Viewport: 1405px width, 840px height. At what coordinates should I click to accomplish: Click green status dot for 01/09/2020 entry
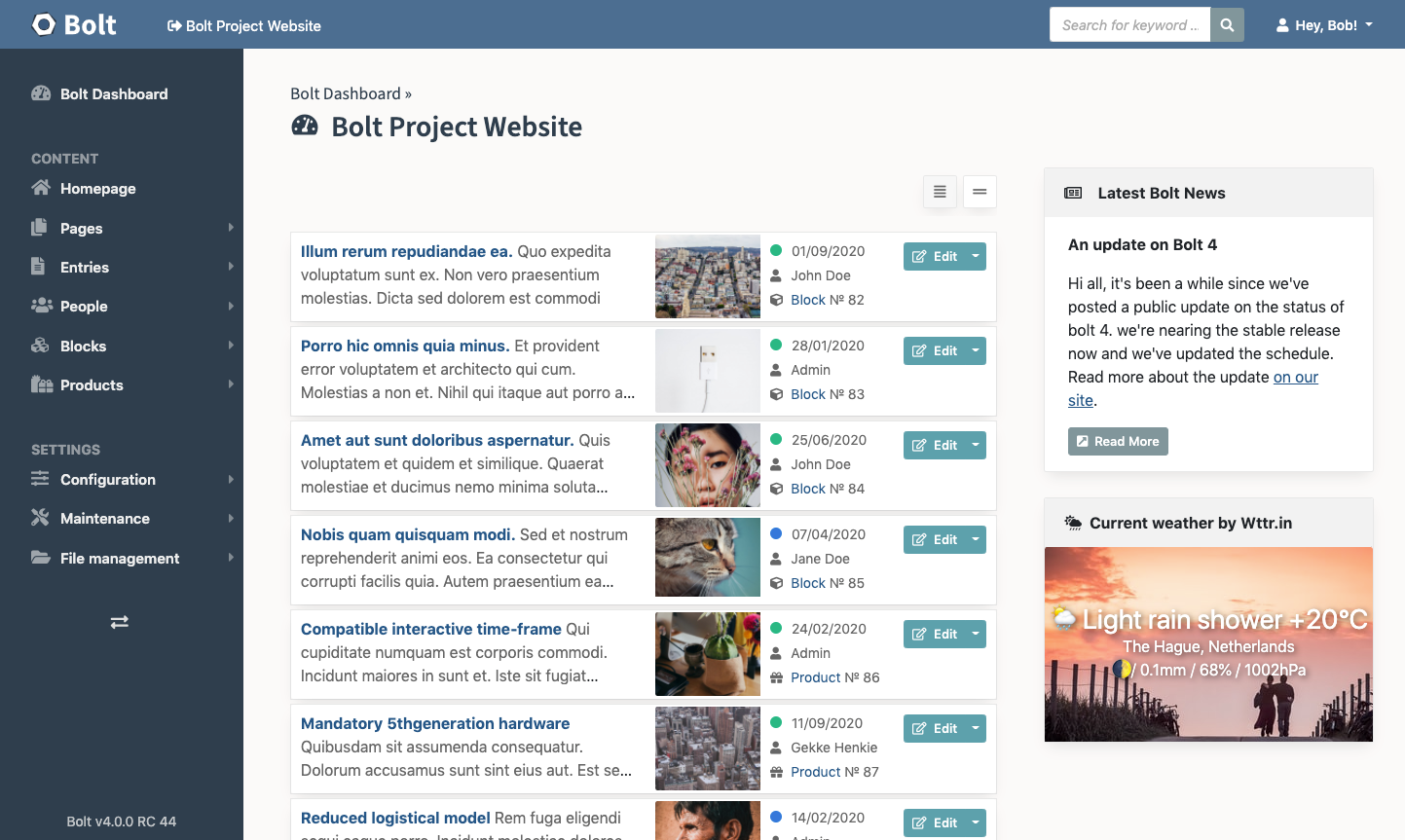pyautogui.click(x=776, y=250)
